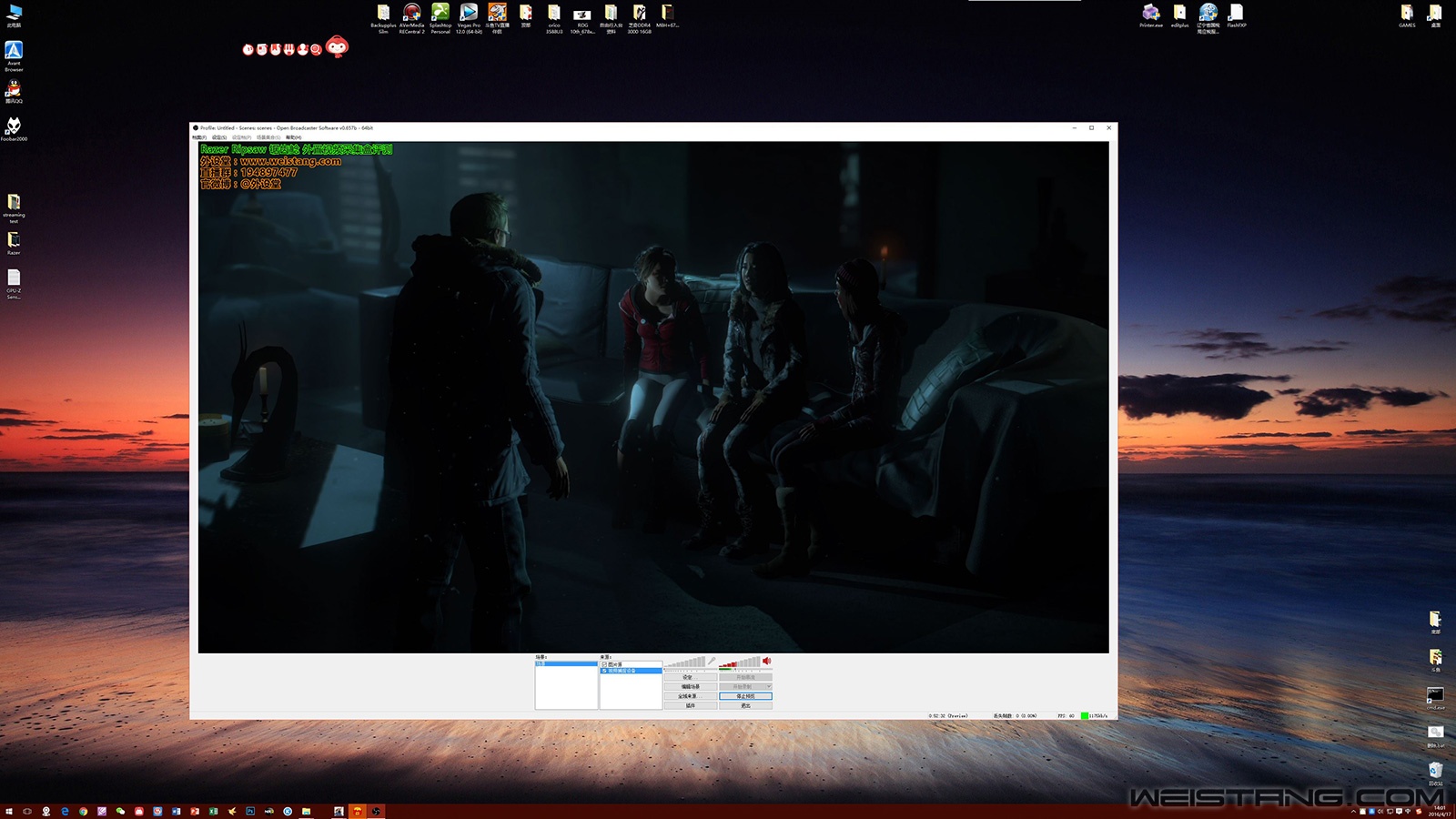Open Splashtop Personal desktop shortcut
Viewport: 1456px width, 819px height.
pos(440,17)
